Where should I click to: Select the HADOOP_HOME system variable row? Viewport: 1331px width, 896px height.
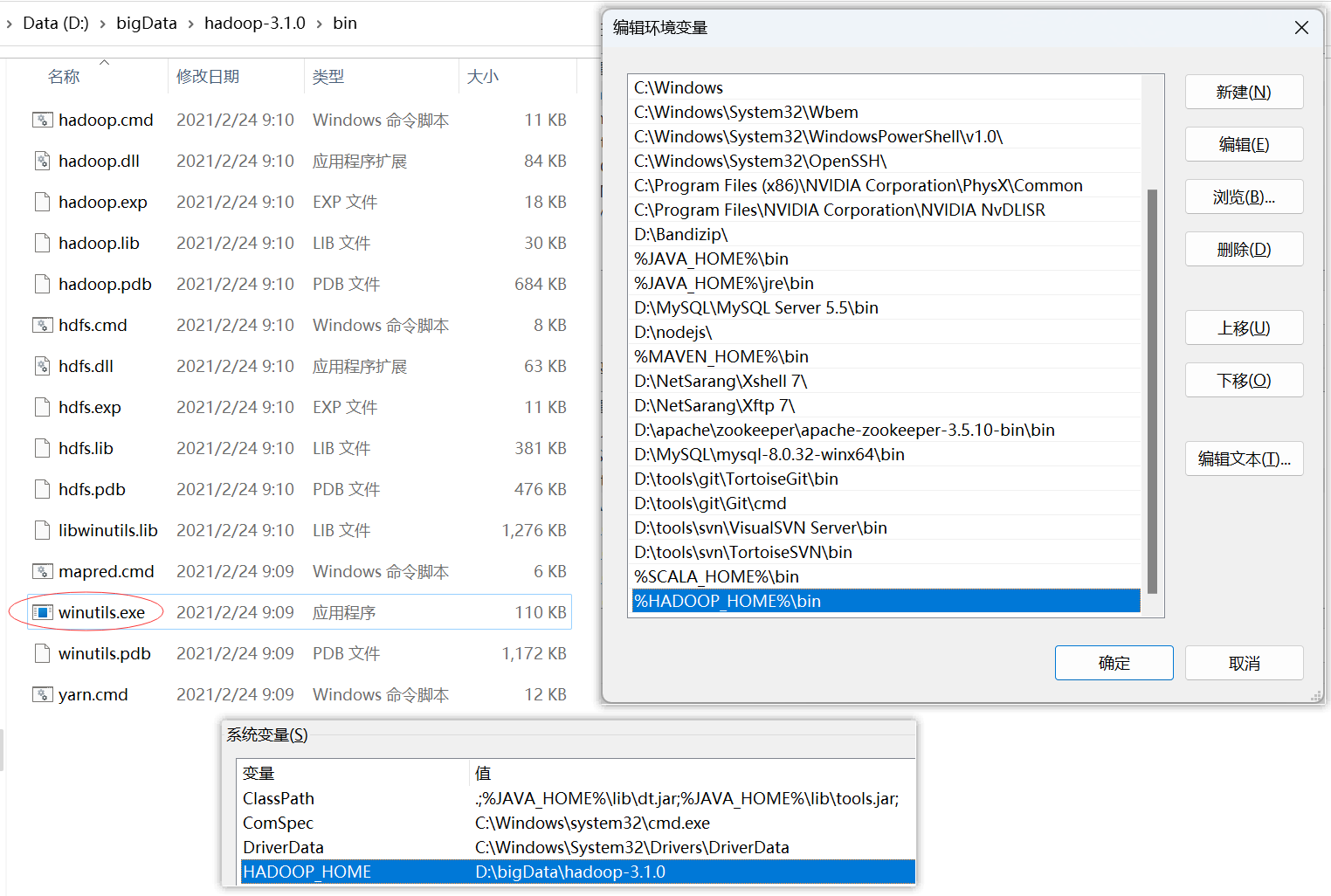click(x=577, y=872)
